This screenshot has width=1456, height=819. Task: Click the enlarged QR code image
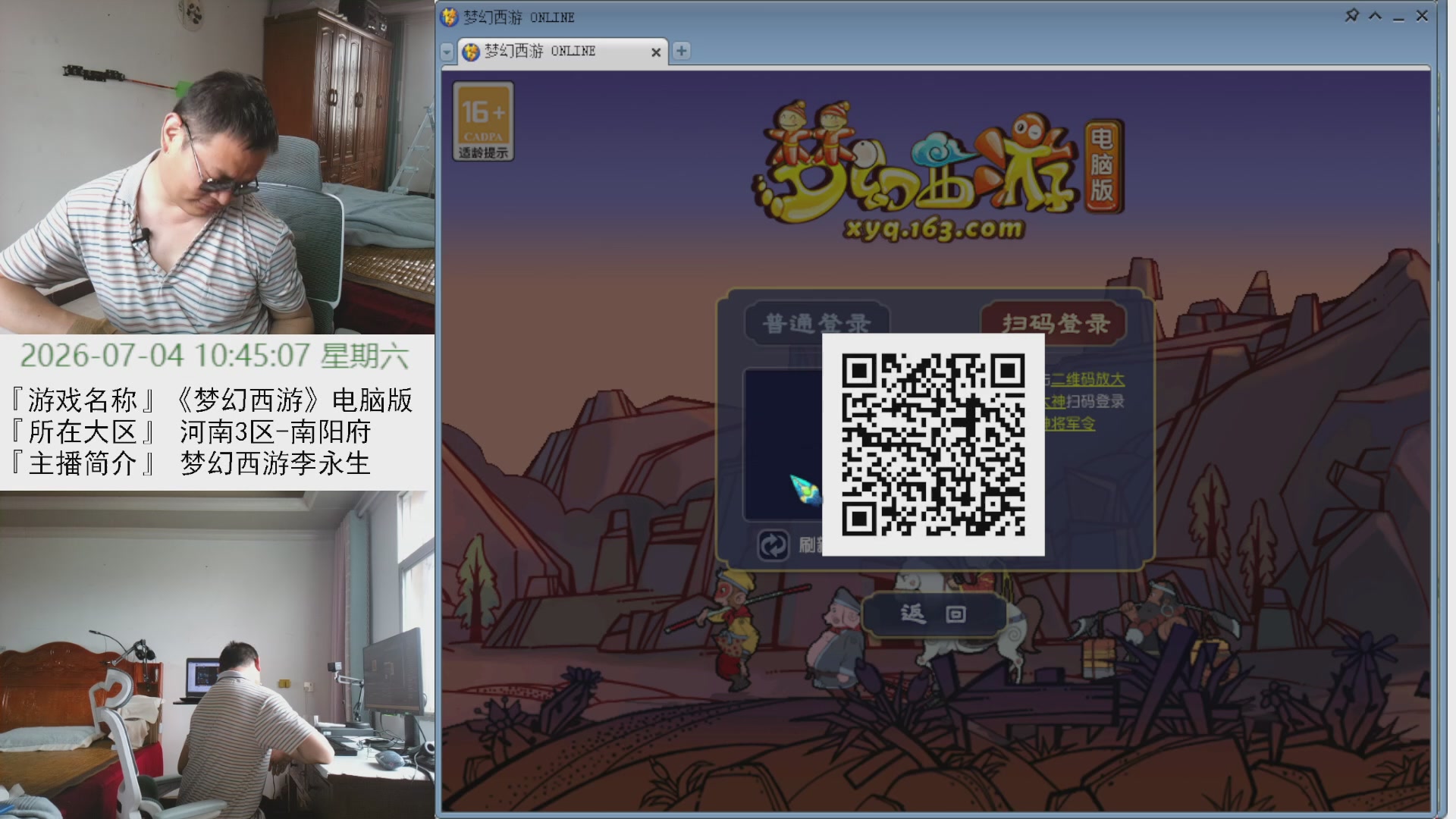[x=934, y=445]
